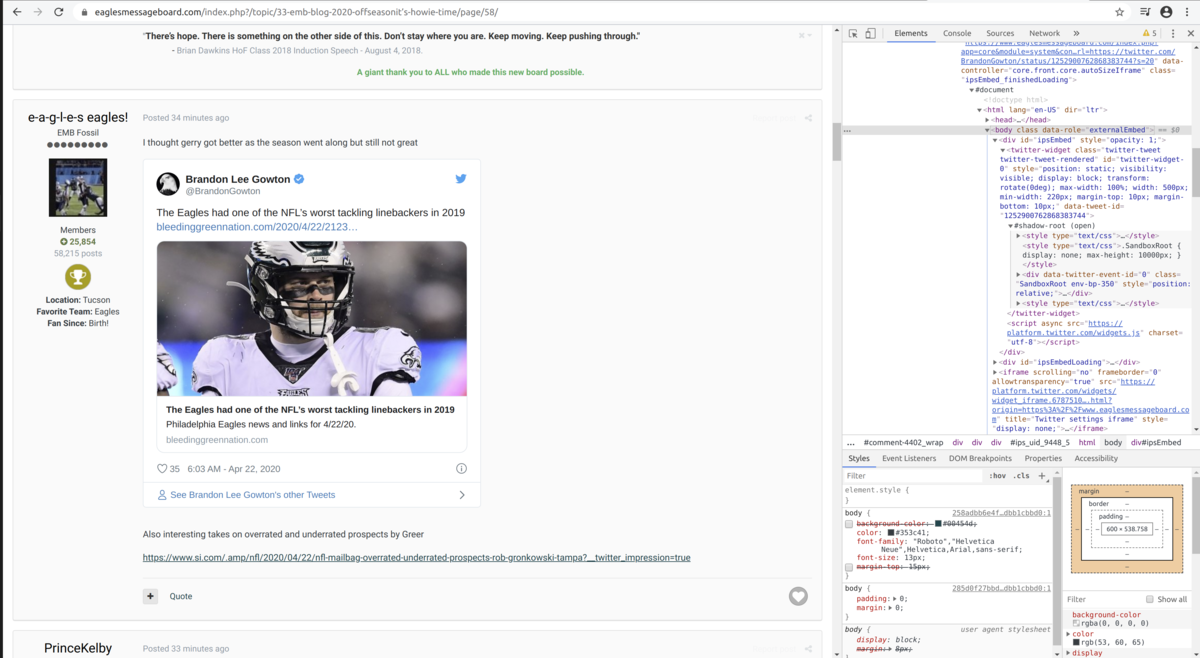Open DevTools three-dot customize menu
The height and width of the screenshot is (658, 1200).
pos(1173,33)
